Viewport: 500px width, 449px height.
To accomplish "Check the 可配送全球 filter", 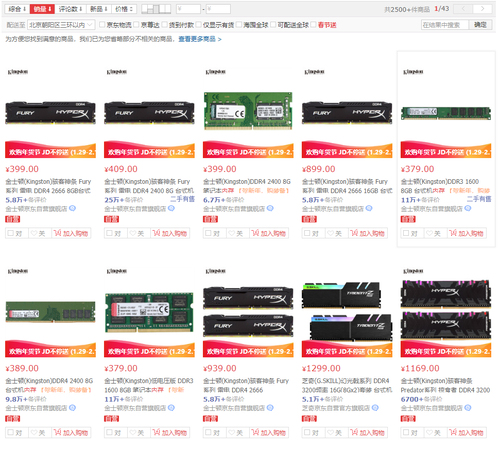I will (x=273, y=25).
